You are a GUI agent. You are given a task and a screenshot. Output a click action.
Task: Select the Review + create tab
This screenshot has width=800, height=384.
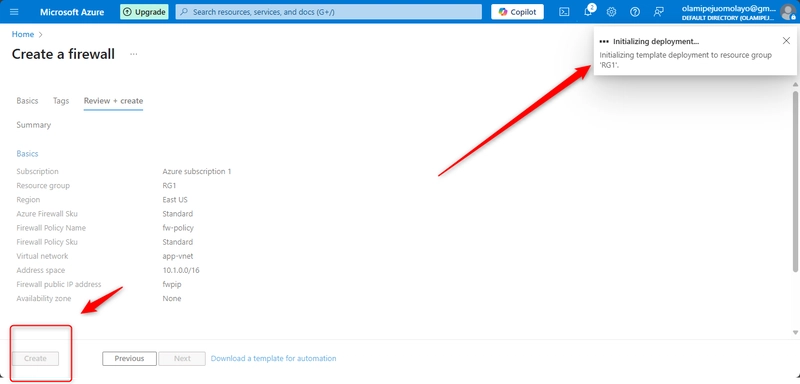point(113,101)
